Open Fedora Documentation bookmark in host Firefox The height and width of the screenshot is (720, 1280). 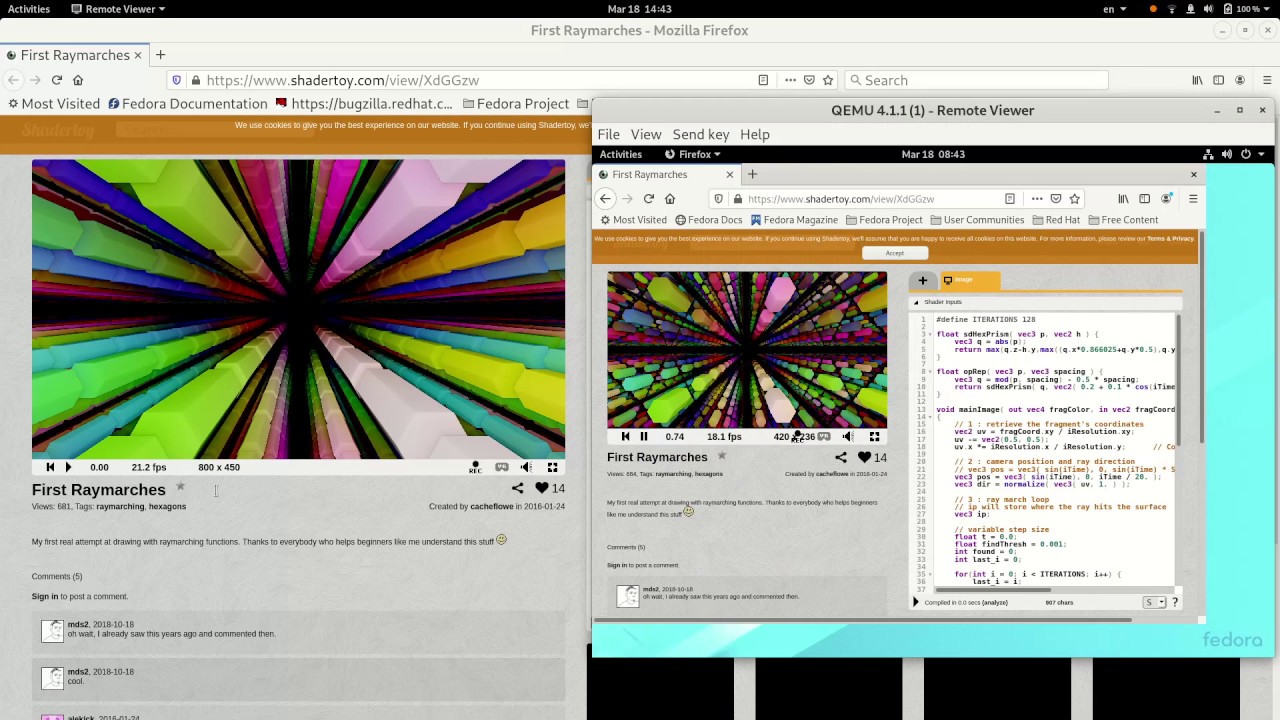(188, 103)
